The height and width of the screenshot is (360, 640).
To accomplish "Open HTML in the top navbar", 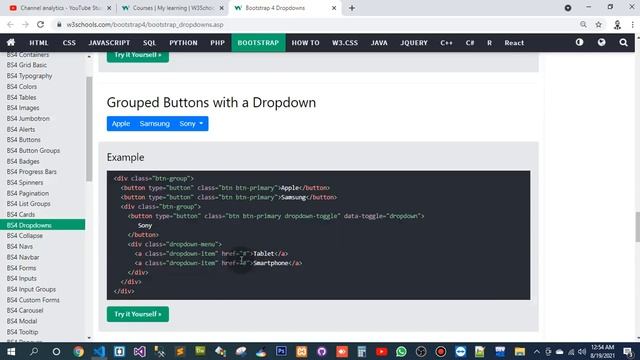I will click(38, 42).
